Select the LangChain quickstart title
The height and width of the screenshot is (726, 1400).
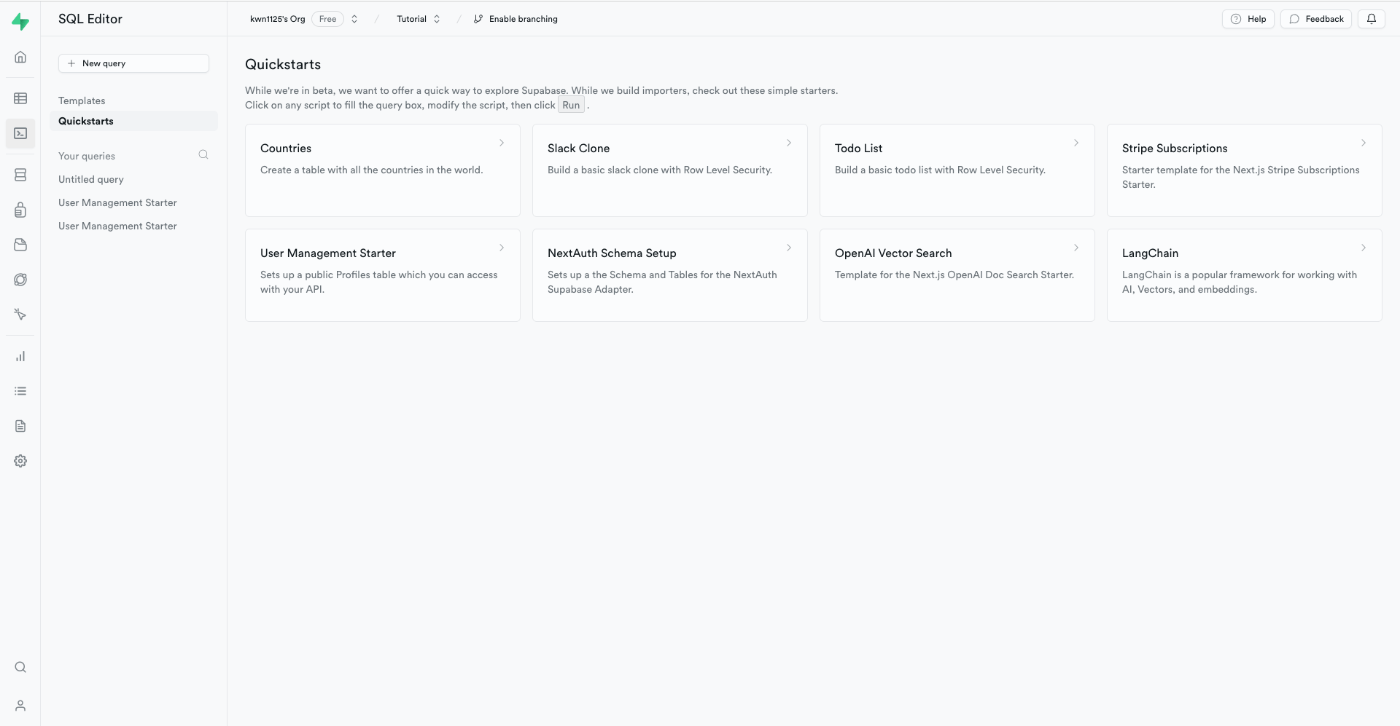1150,253
